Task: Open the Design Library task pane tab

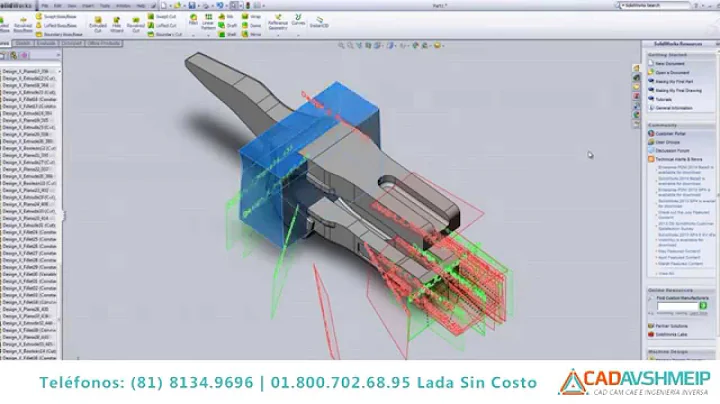Action: [x=636, y=78]
